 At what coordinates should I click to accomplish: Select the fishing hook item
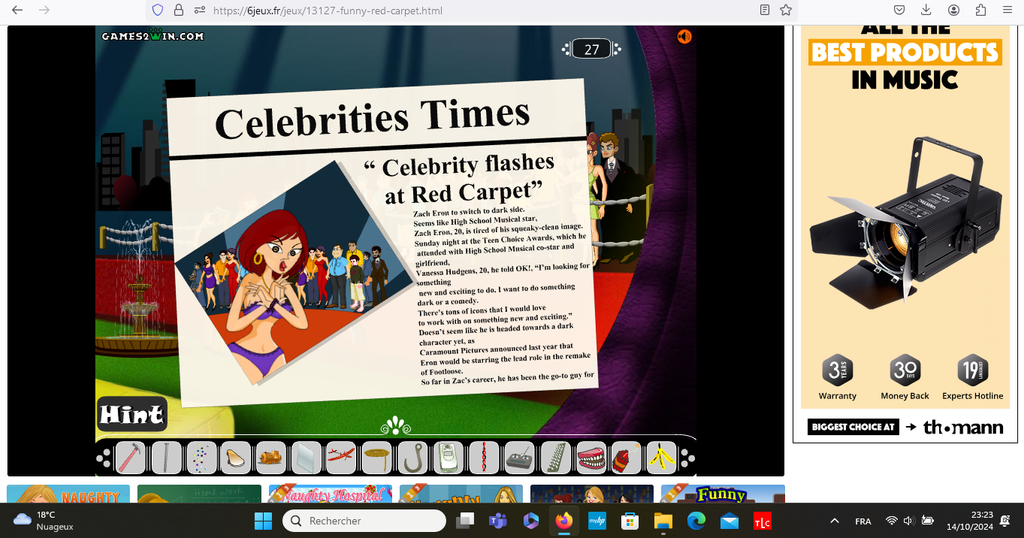coord(411,457)
